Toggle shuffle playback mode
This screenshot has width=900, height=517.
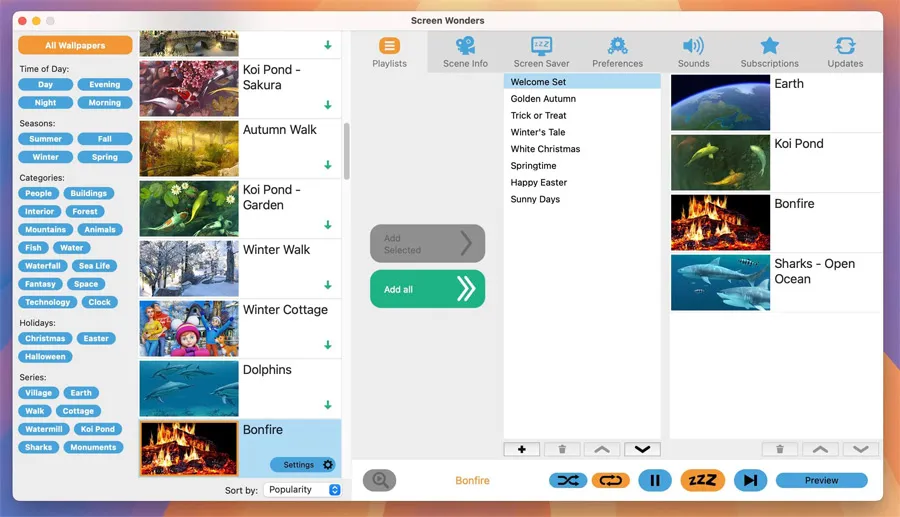click(568, 480)
